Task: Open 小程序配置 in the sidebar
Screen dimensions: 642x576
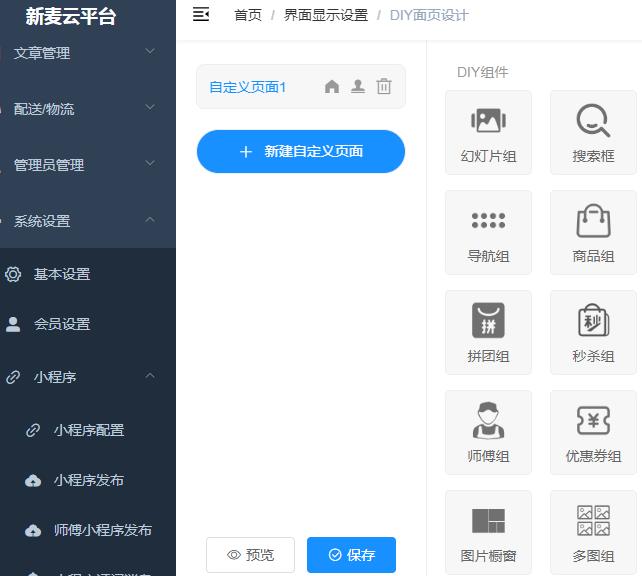Action: coord(89,430)
